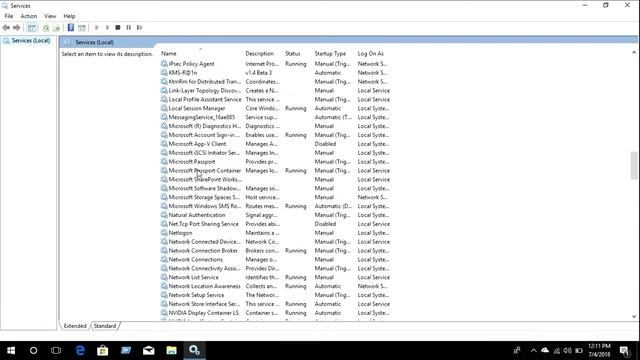The height and width of the screenshot is (360, 640).
Task: Click the scroll up arrow of the services list
Action: pos(634,53)
